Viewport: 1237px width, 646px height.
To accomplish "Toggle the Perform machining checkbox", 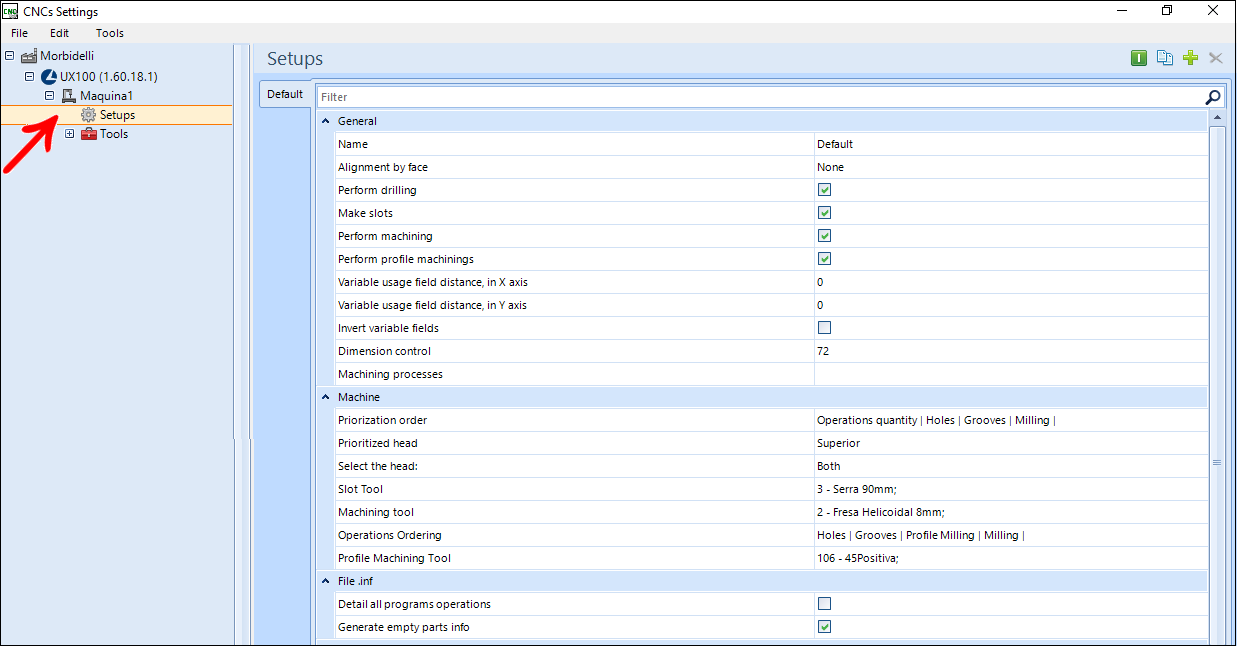I will 825,236.
